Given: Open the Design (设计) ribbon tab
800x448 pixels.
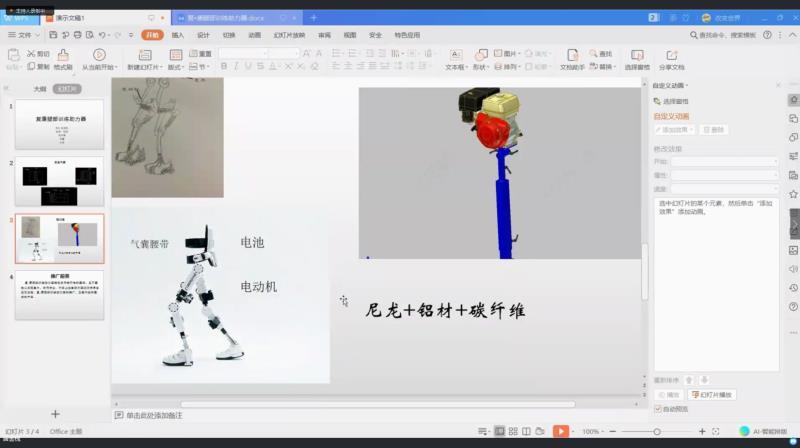Looking at the screenshot, I should 203,35.
